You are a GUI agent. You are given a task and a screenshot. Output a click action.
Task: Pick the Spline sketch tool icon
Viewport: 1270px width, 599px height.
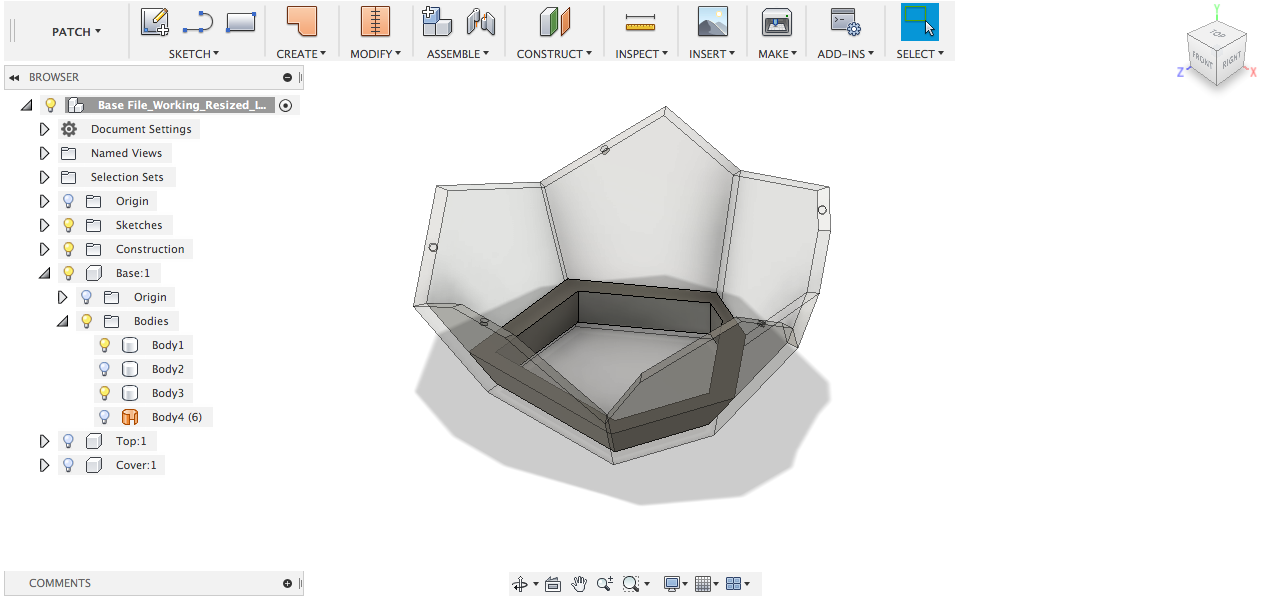pyautogui.click(x=198, y=22)
